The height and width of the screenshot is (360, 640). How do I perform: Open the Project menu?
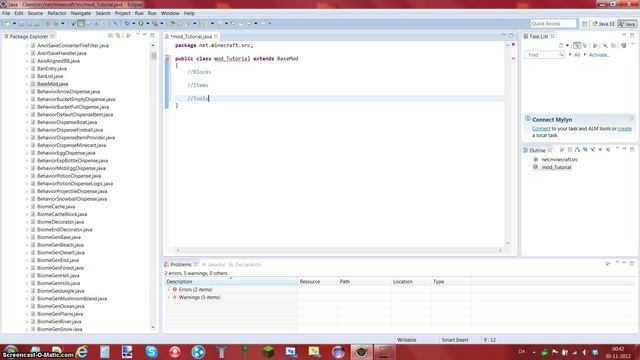pyautogui.click(x=122, y=13)
